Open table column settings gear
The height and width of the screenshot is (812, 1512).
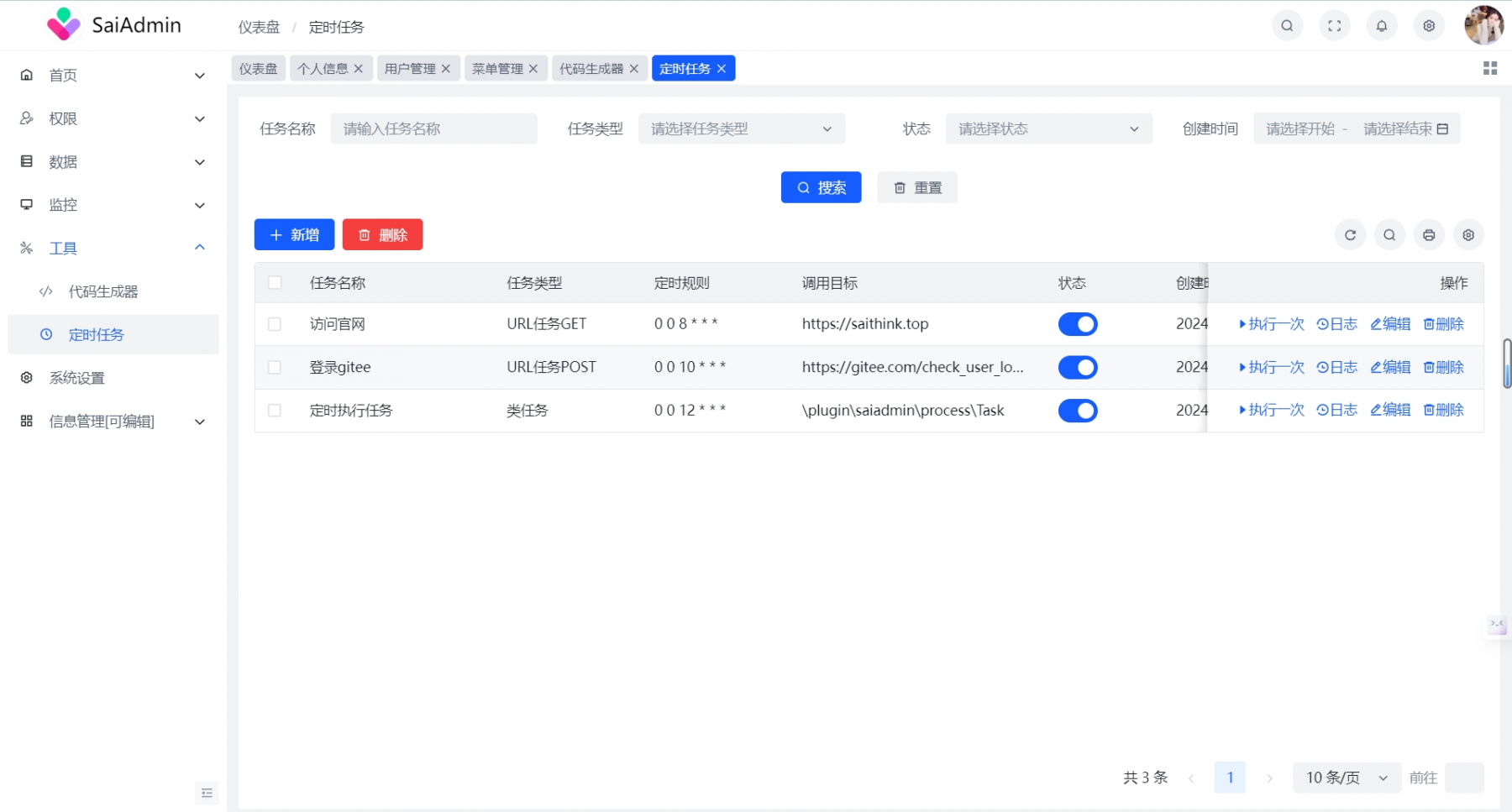point(1468,235)
